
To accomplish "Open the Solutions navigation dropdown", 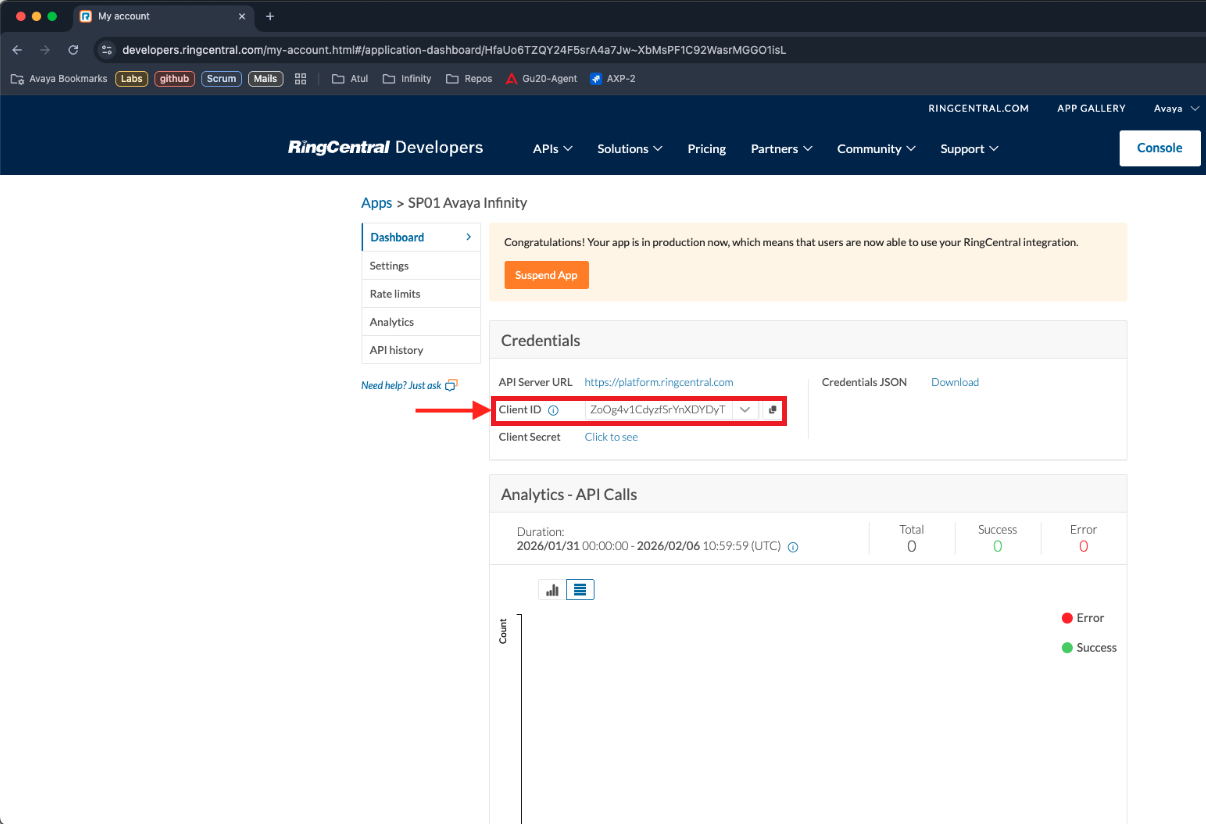I will coord(630,149).
